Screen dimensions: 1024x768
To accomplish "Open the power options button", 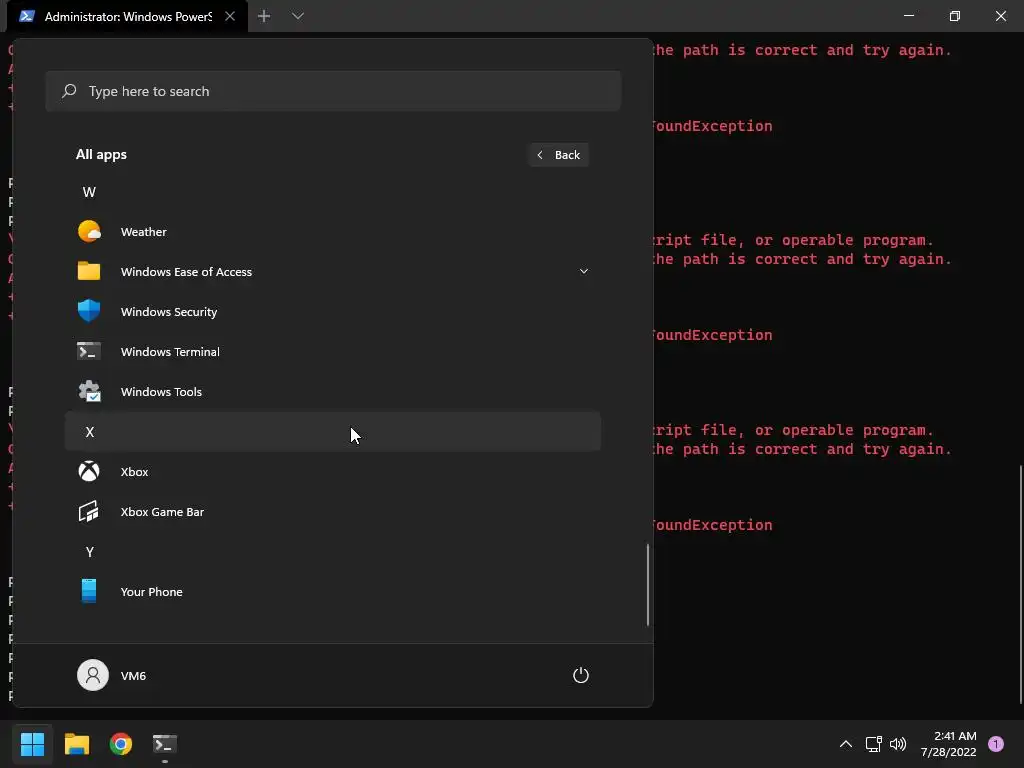I will (581, 675).
